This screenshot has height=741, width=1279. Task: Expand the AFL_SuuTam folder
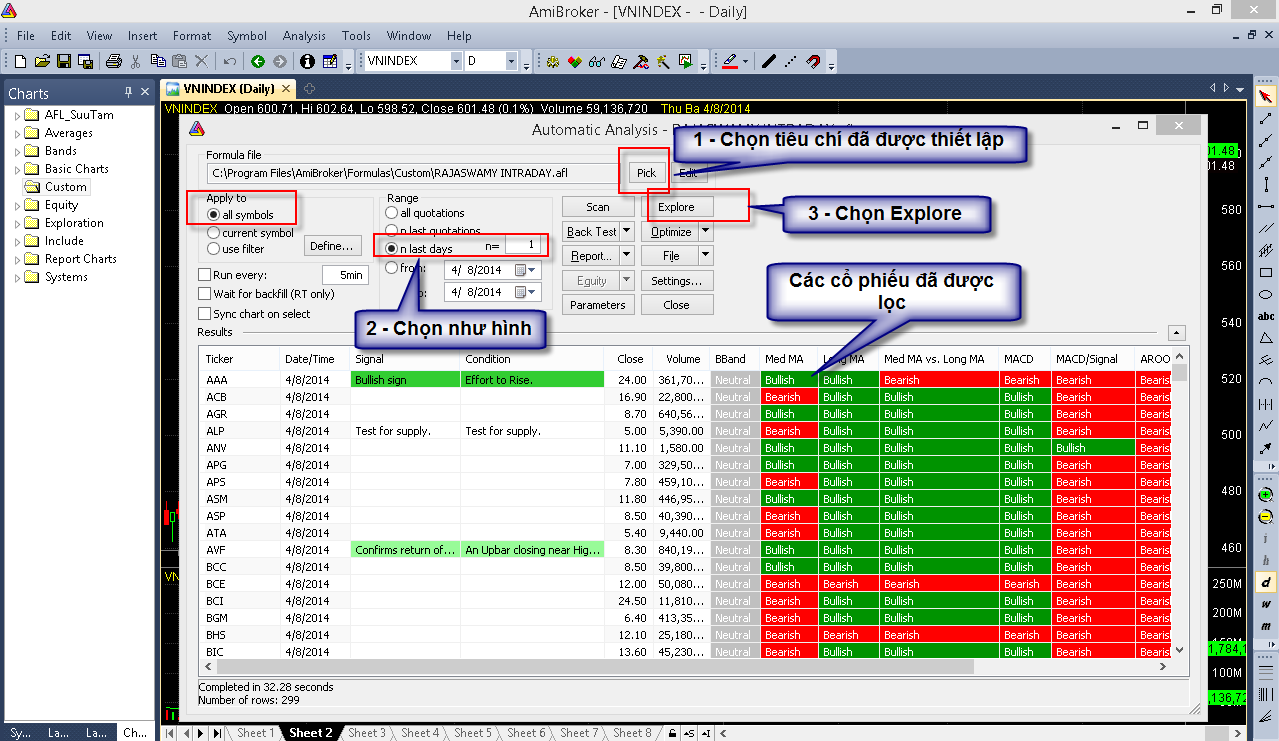(x=18, y=115)
